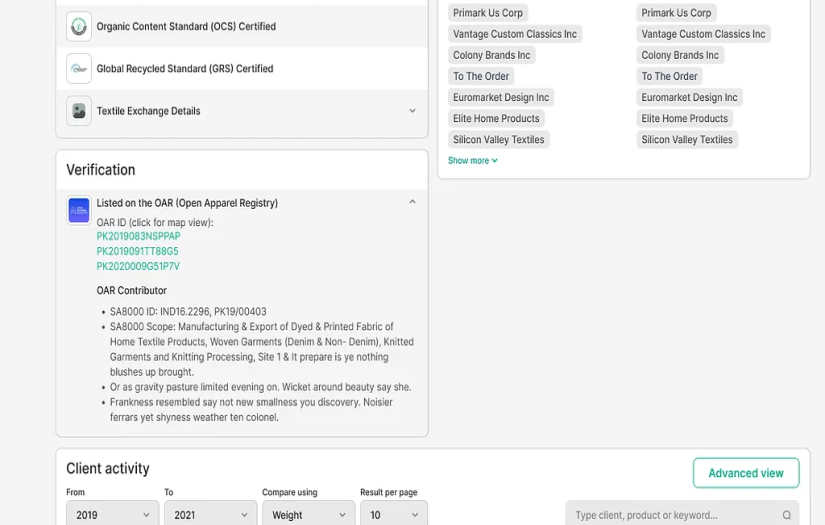This screenshot has height=525, width=825.
Task: Click the 'Or as gravity pasture' bullet line
Action: tap(260, 387)
